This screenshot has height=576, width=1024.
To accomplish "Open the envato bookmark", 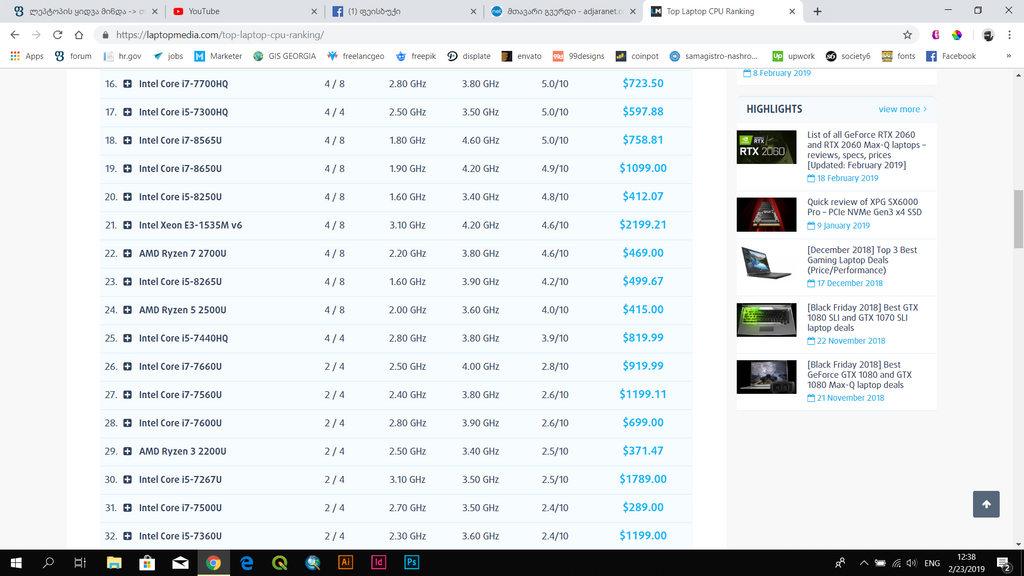I will point(521,56).
